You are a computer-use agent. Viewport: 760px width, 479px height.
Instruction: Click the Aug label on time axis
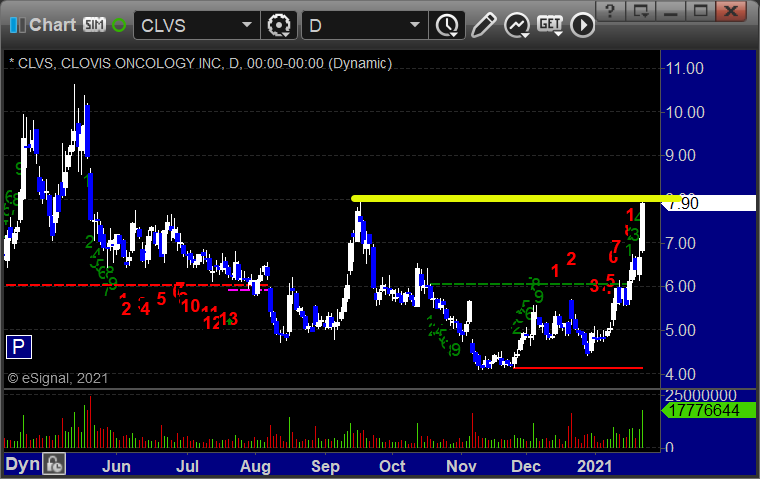click(x=255, y=466)
